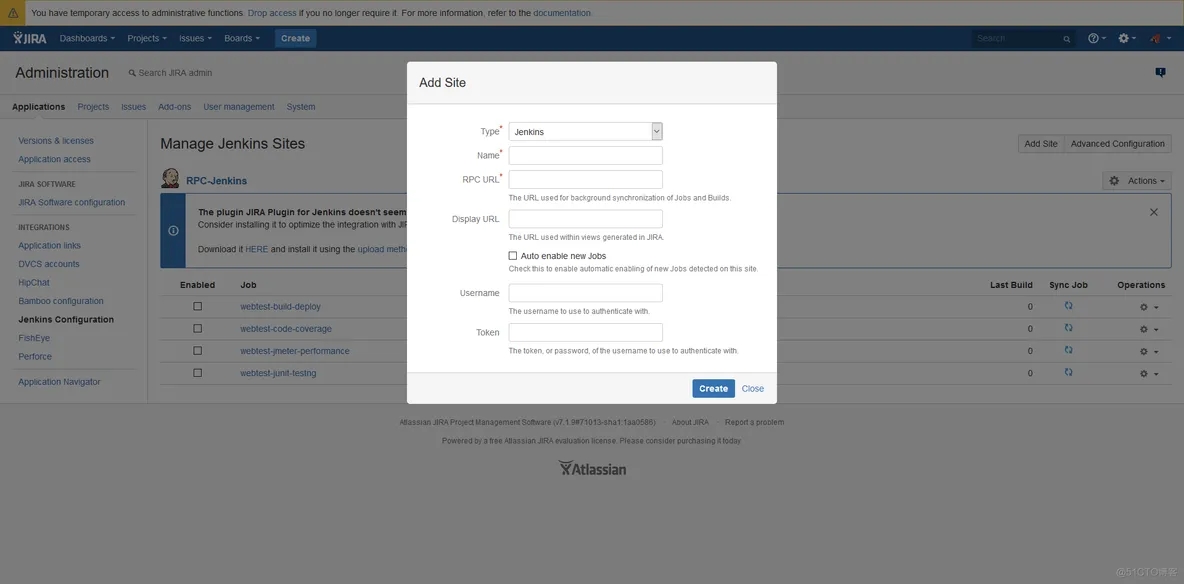The height and width of the screenshot is (584, 1184).
Task: Expand the Dashboards menu
Action: 87,39
